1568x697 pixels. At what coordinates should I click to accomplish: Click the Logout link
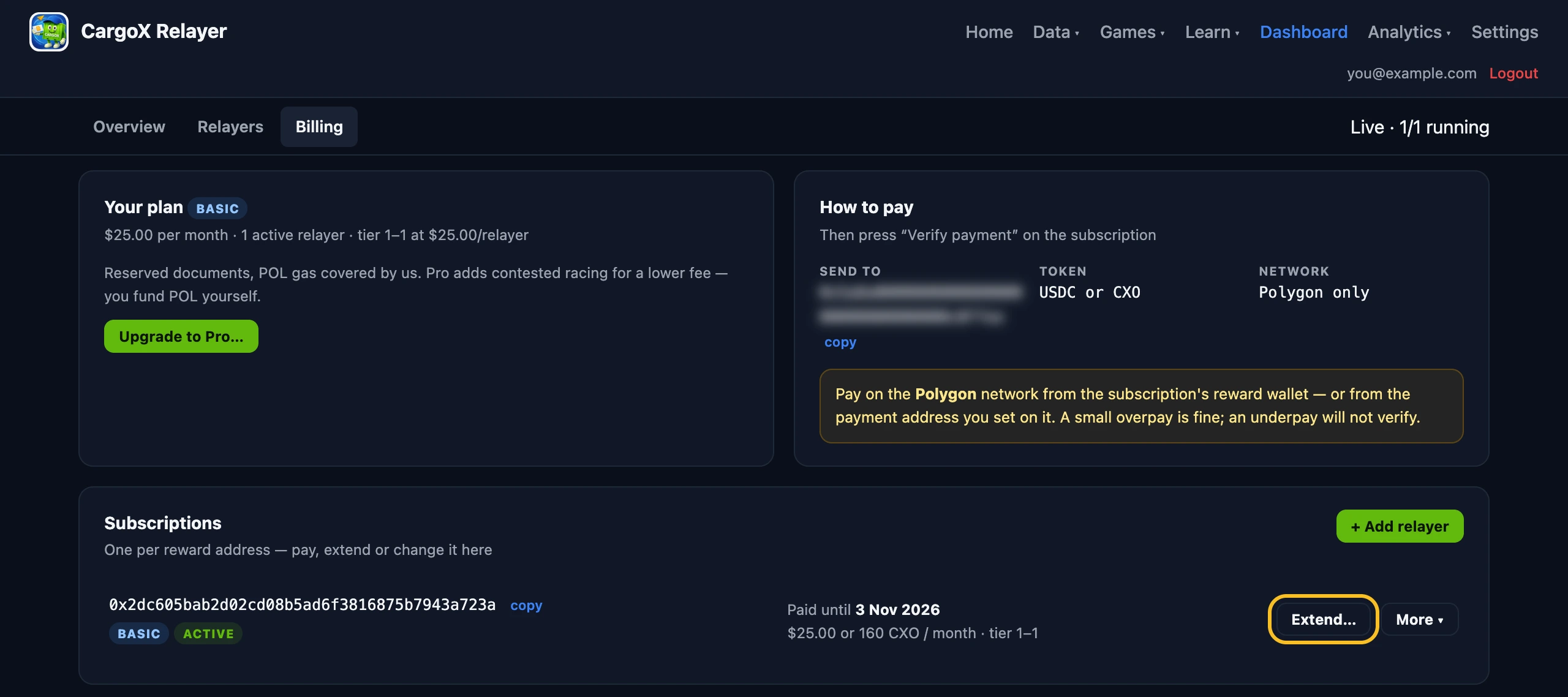[x=1513, y=73]
